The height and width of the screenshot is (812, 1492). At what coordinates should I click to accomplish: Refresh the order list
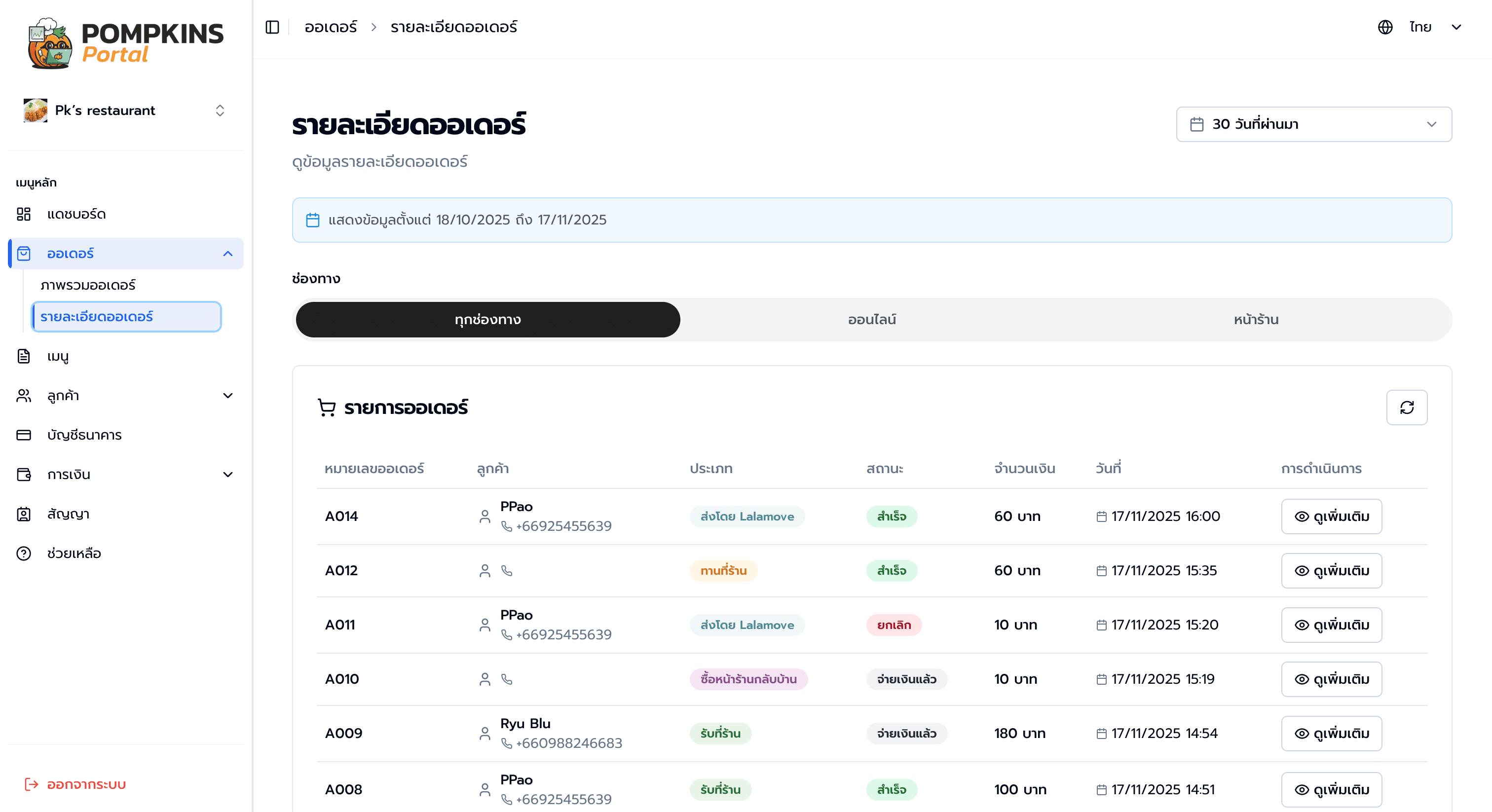[x=1407, y=407]
